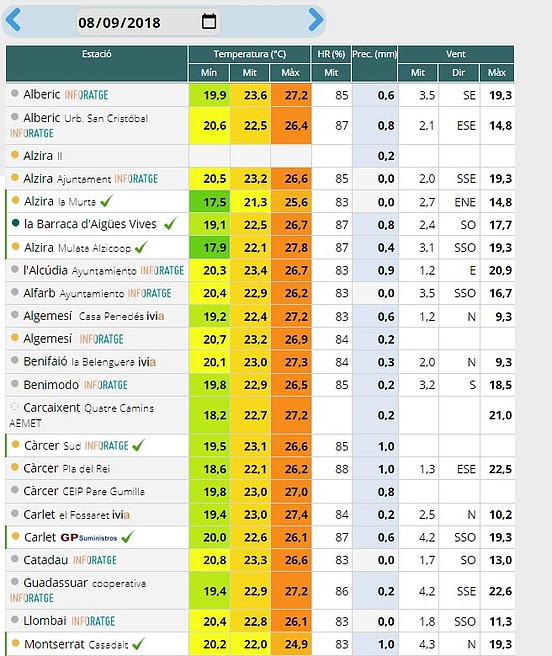Image resolution: width=552 pixels, height=656 pixels.
Task: Click orange status dot beside Alzira II
Action: [15, 155]
